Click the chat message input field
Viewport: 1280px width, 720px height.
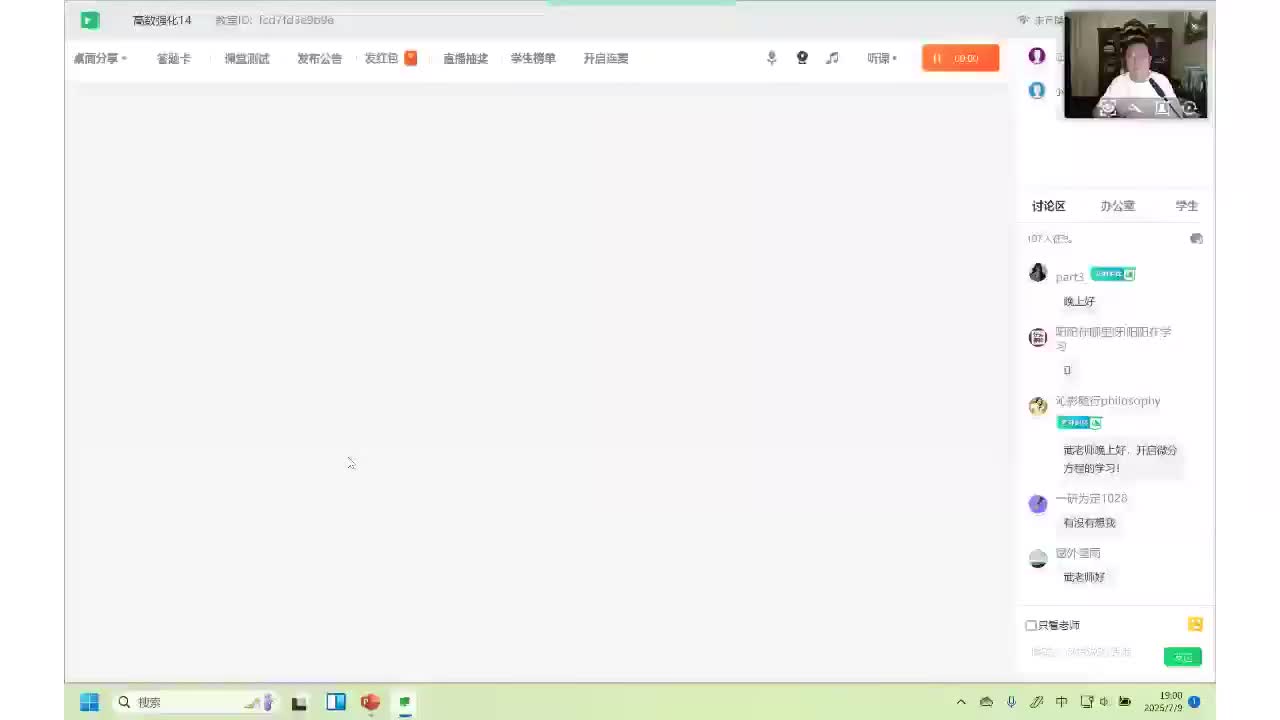[1090, 652]
